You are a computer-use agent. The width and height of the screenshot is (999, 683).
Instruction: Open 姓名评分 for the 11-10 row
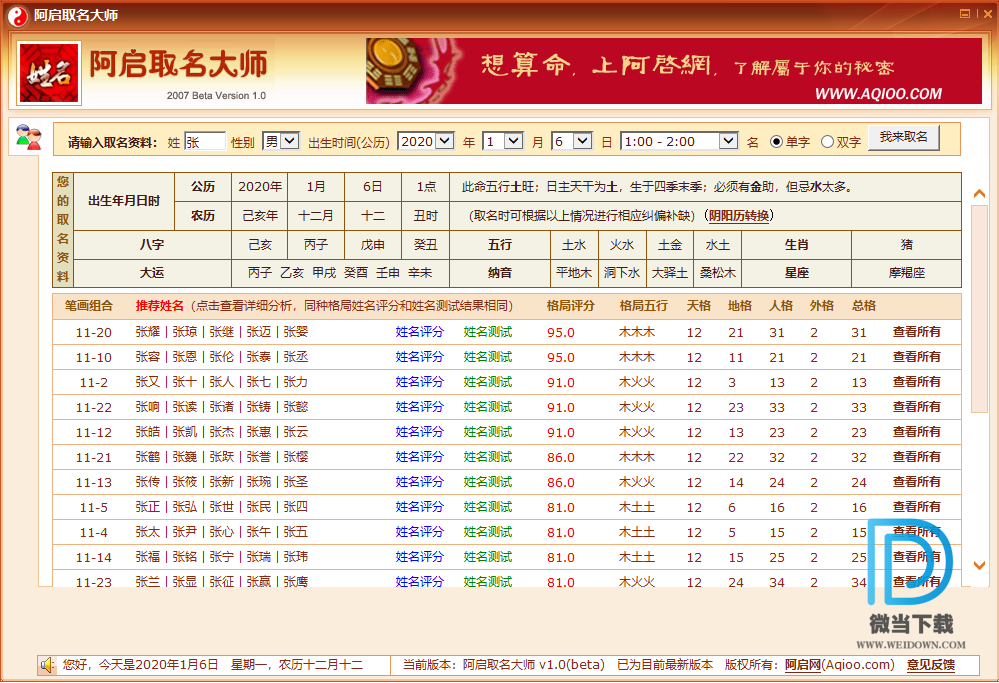pos(419,357)
